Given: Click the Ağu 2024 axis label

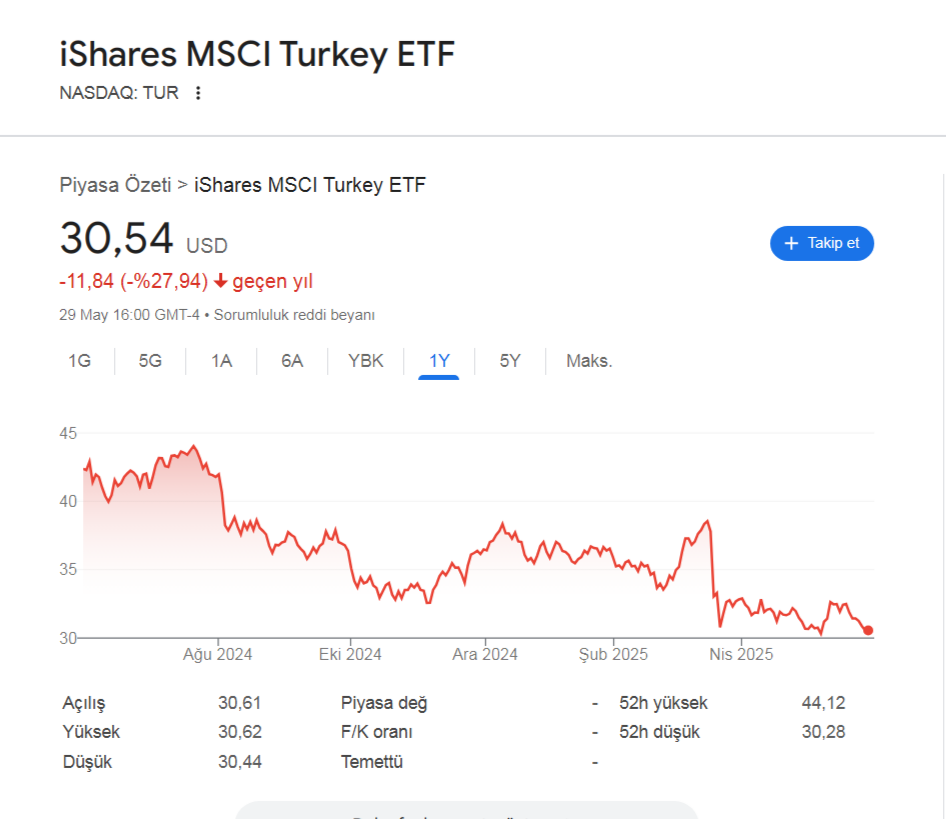Looking at the screenshot, I should click(218, 654).
